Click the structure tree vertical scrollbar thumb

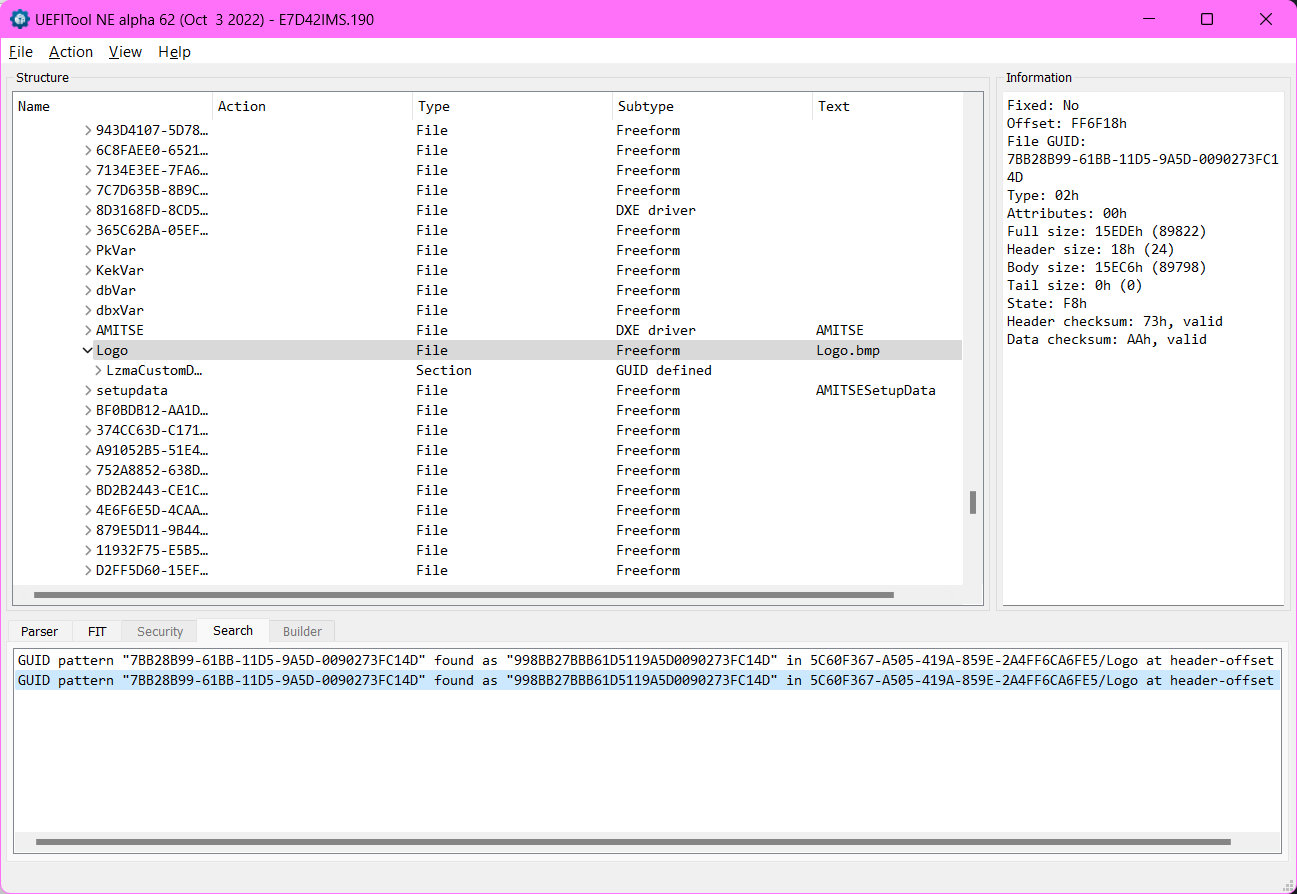[x=972, y=502]
